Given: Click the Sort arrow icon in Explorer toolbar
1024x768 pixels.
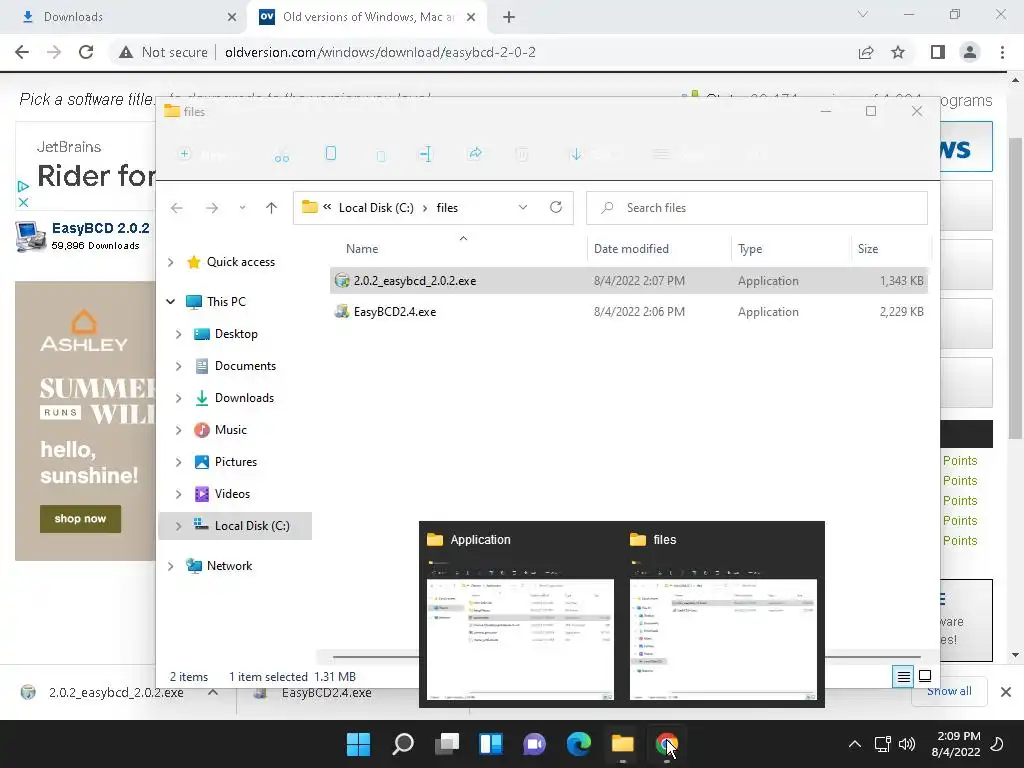Looking at the screenshot, I should pos(576,154).
